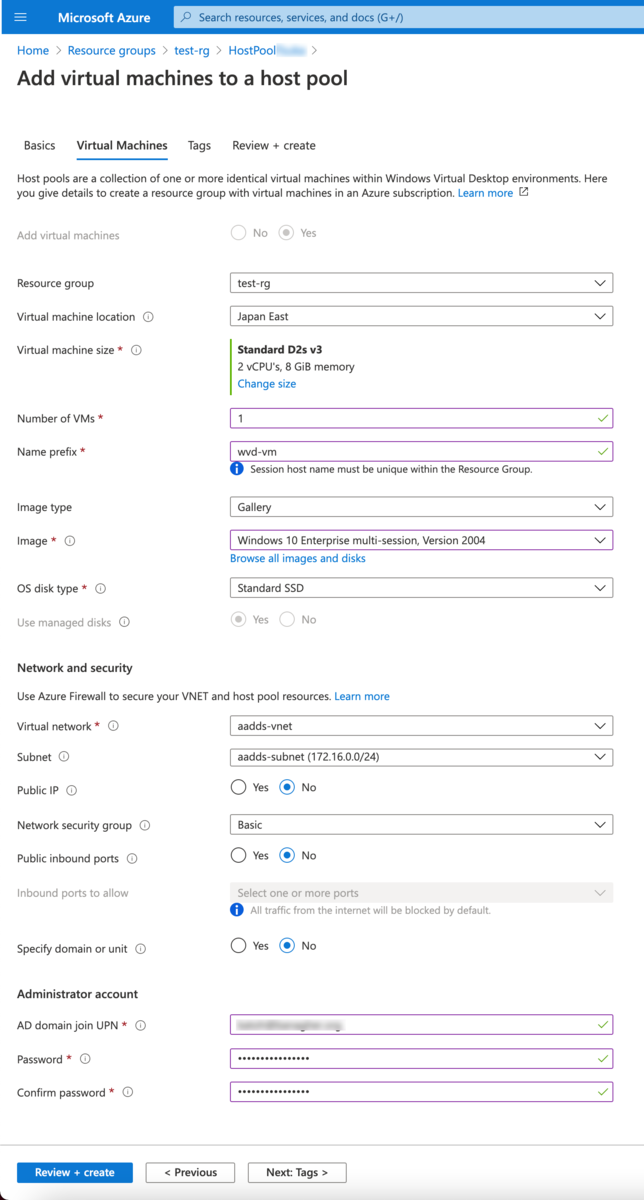Click the Confirm password field

coord(421,1092)
